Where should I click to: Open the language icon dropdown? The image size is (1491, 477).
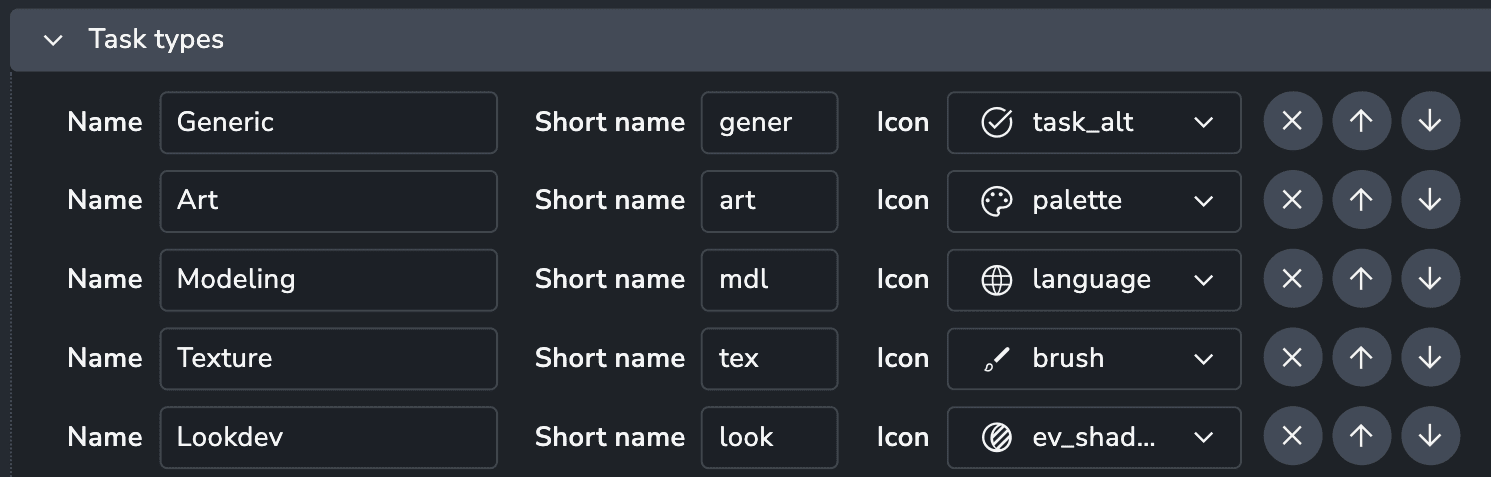(x=1094, y=279)
